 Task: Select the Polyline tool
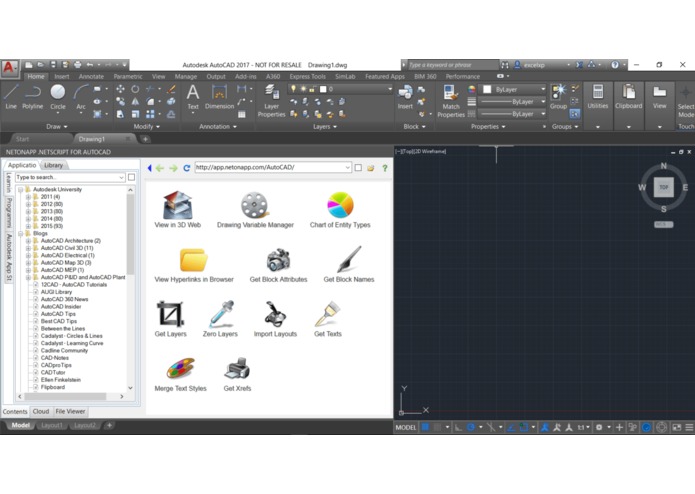point(32,97)
